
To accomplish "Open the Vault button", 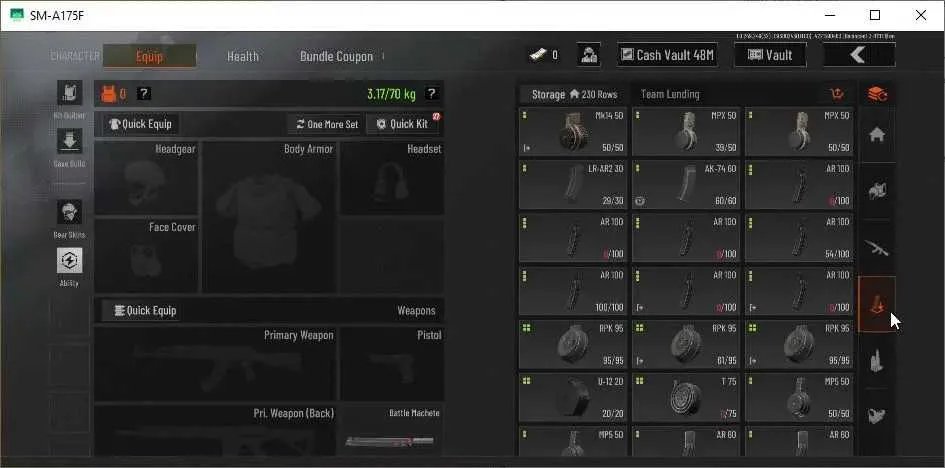I will point(770,55).
